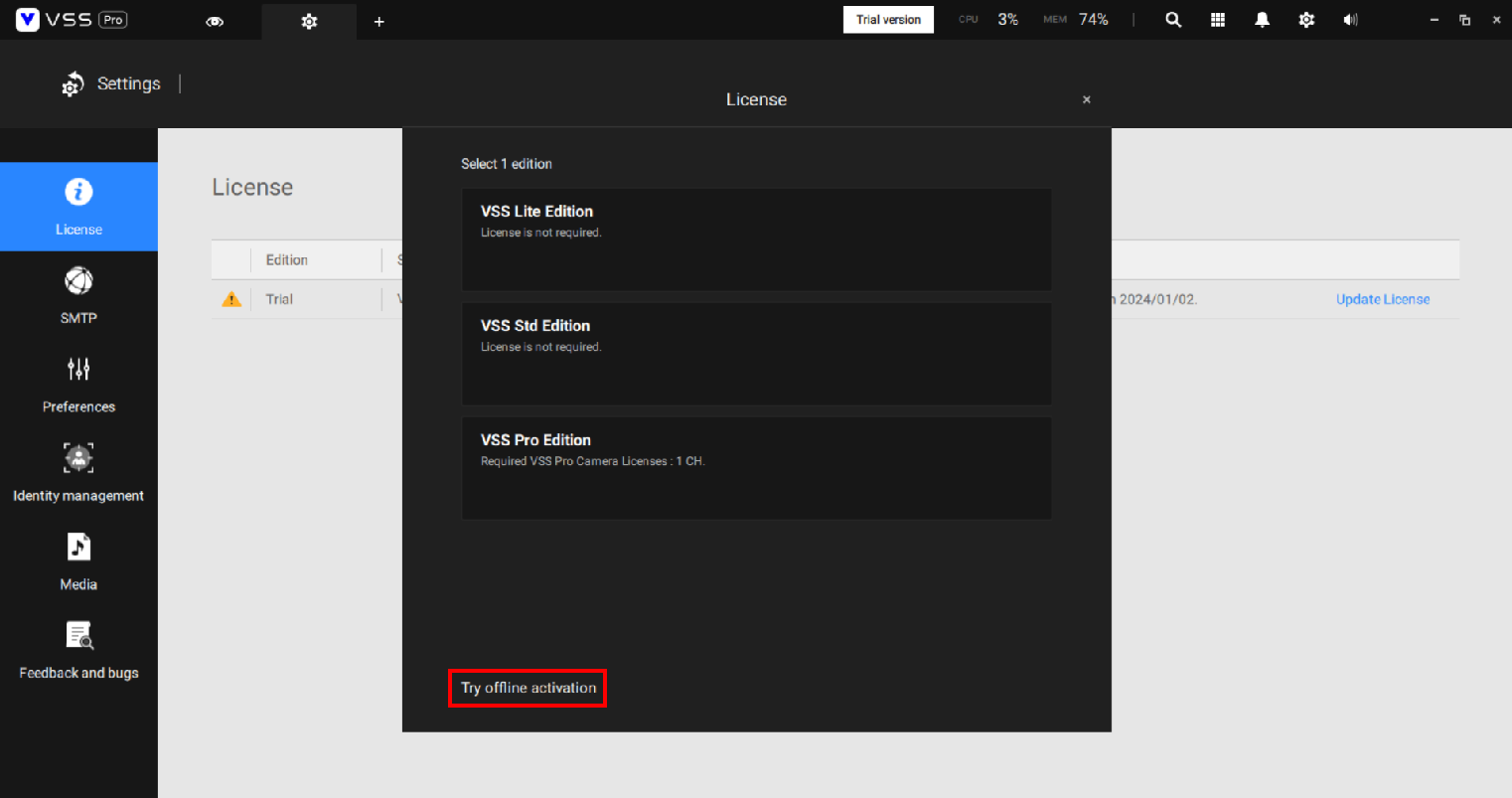Open the search magnifier in top bar
The image size is (1512, 798).
(x=1173, y=20)
